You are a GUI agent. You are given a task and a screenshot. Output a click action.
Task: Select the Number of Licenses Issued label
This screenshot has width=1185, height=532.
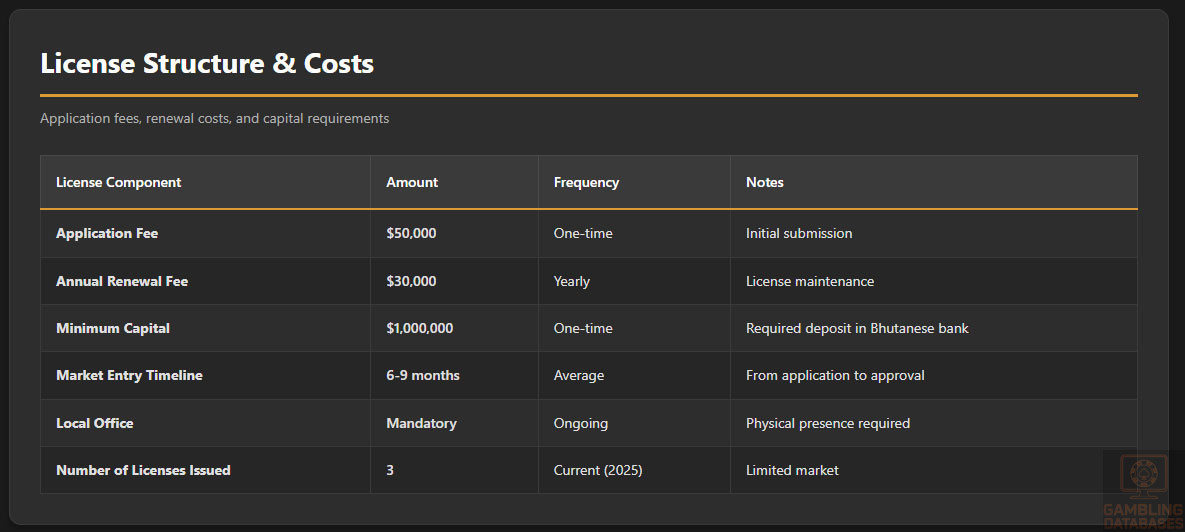pos(143,470)
